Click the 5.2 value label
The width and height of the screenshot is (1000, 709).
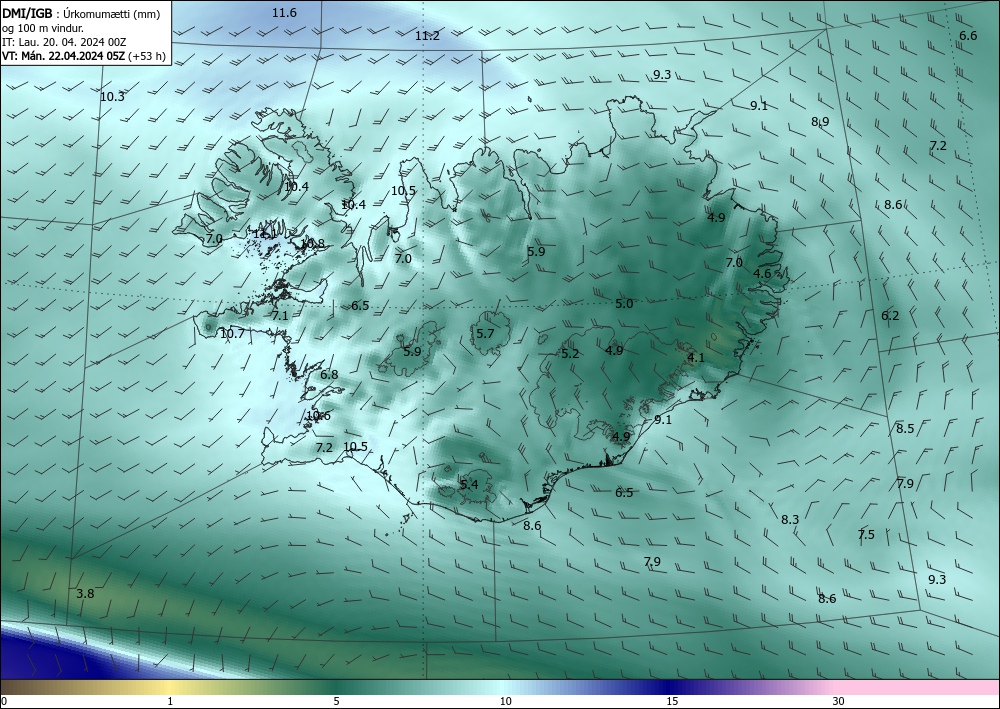570,354
